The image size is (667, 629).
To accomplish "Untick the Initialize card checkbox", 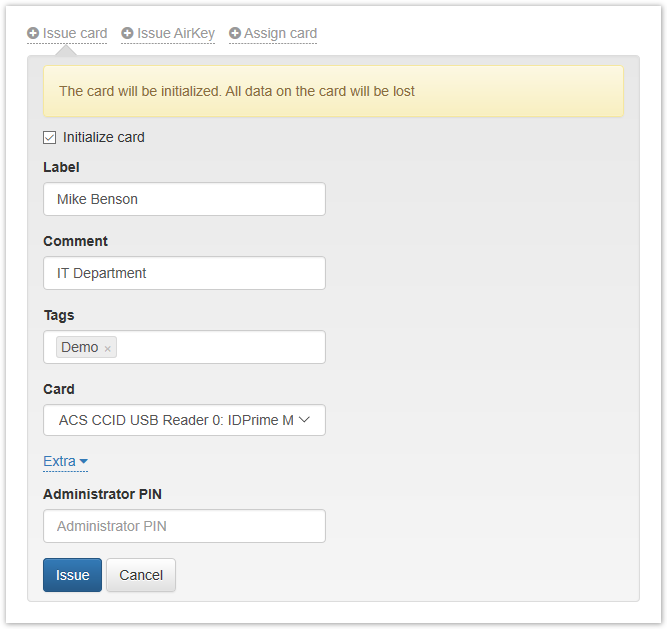I will (50, 137).
